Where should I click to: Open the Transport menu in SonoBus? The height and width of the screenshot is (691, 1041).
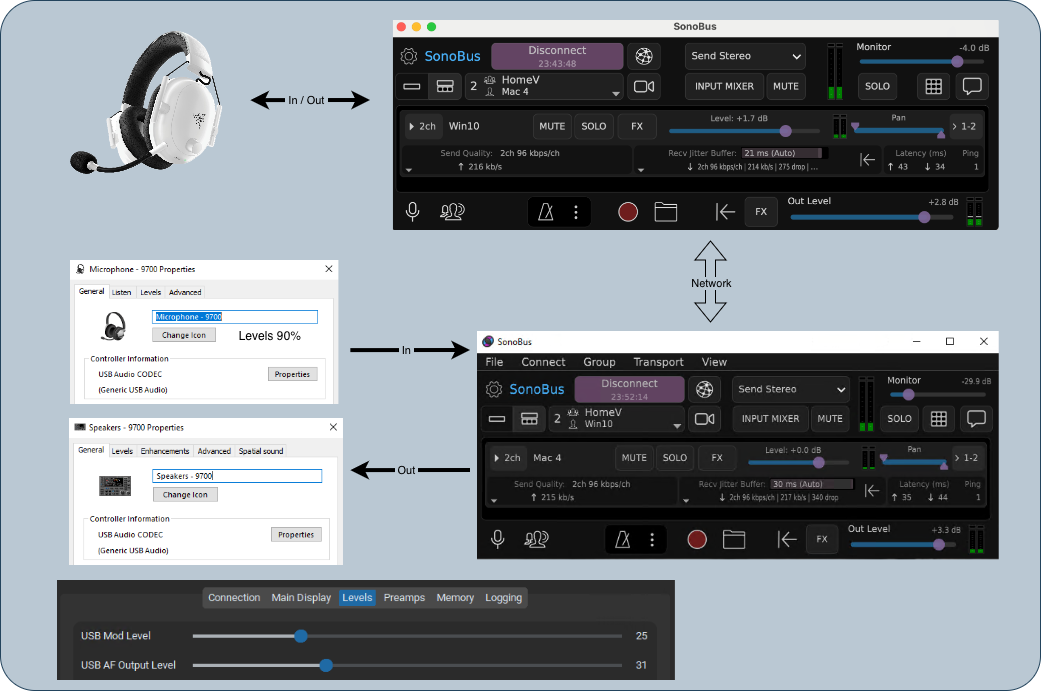click(x=658, y=362)
